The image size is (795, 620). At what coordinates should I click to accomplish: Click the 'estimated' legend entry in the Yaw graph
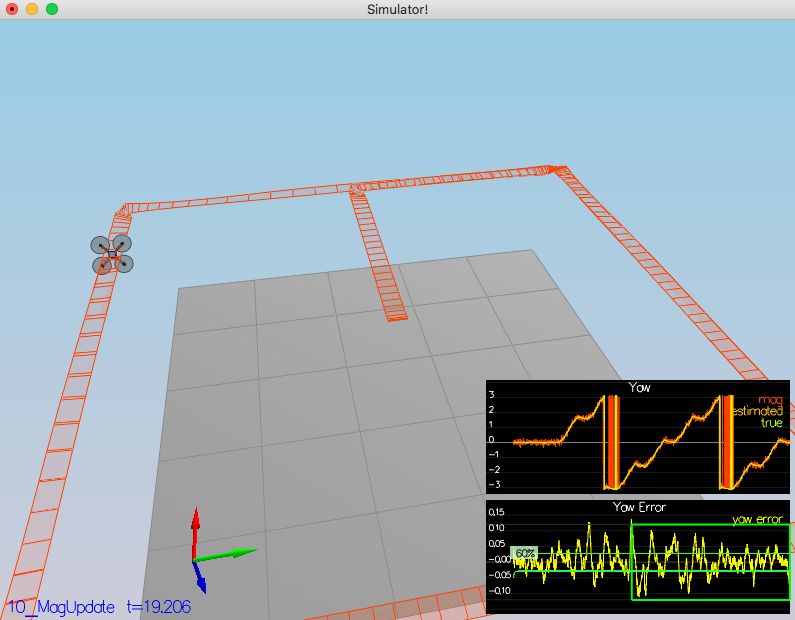tap(758, 411)
